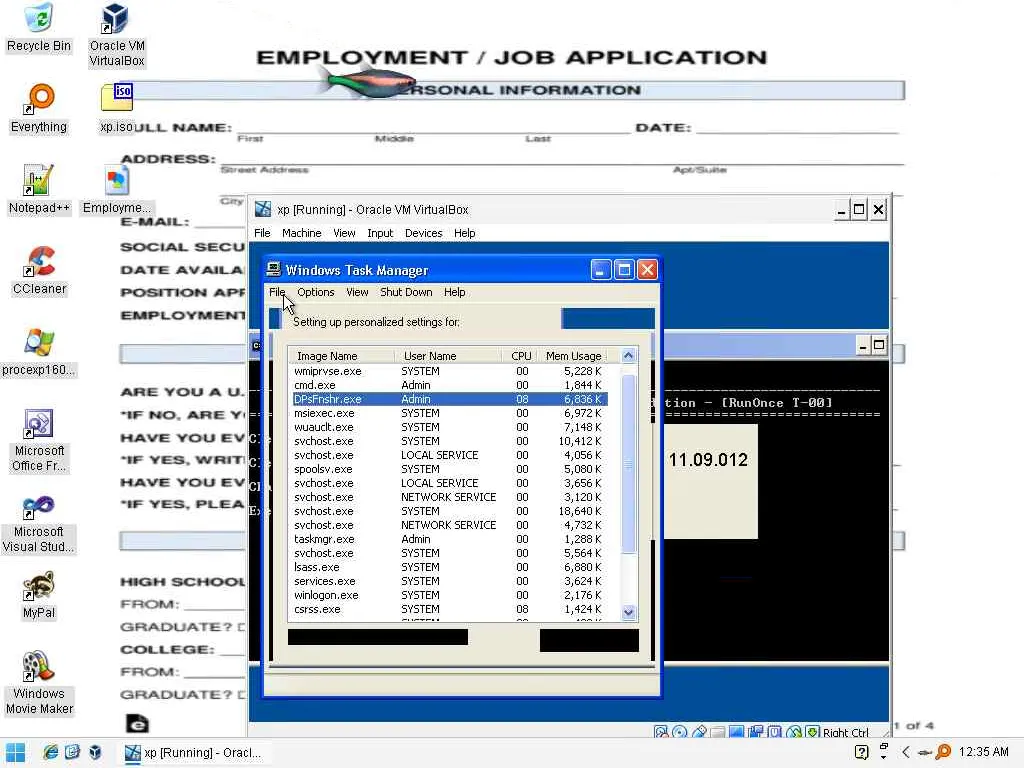Select the winlogon.exe process row
Screen dimensions: 1024x768
pos(449,596)
